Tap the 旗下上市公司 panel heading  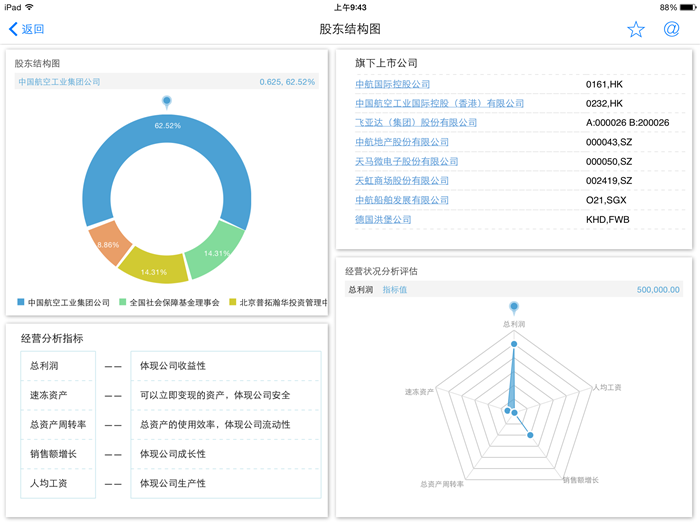point(386,63)
